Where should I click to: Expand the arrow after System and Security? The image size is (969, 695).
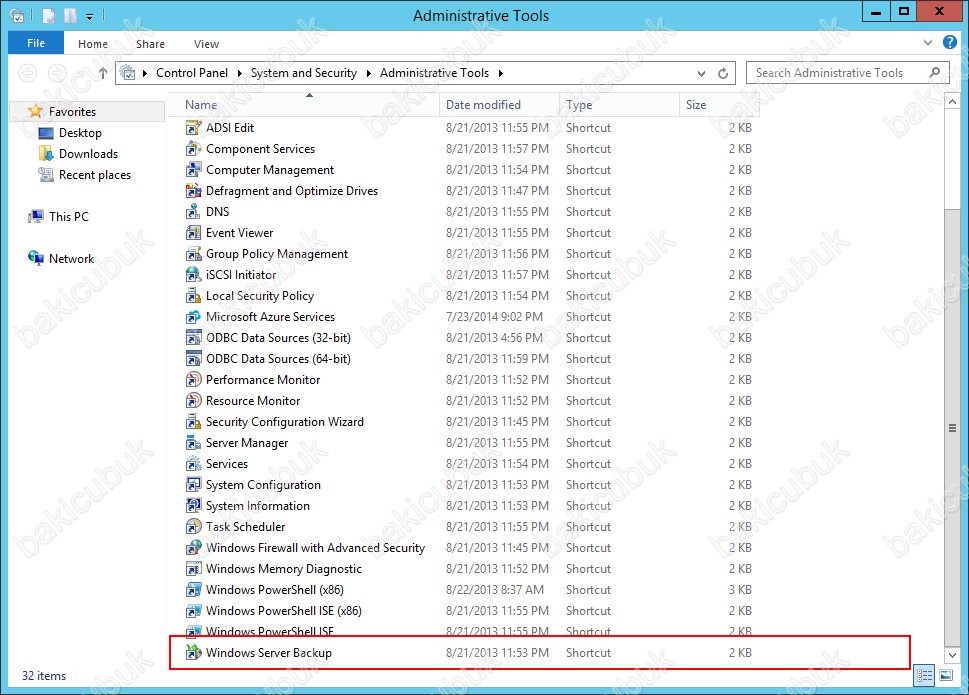click(368, 74)
